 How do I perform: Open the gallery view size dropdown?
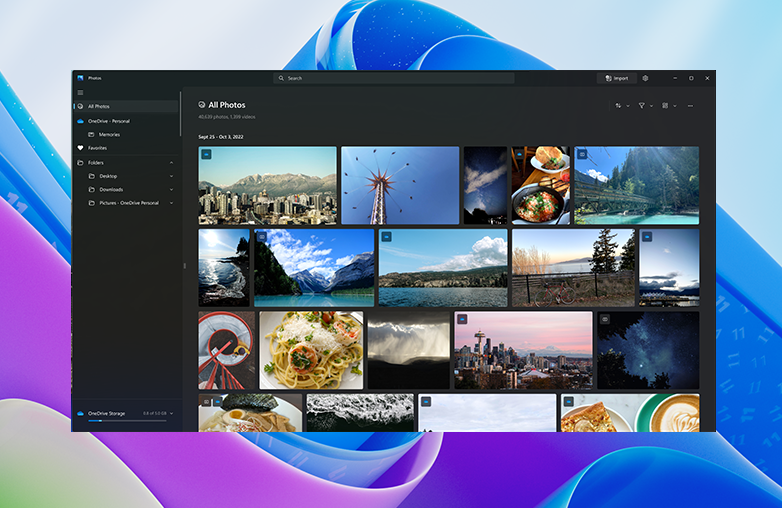[669, 106]
